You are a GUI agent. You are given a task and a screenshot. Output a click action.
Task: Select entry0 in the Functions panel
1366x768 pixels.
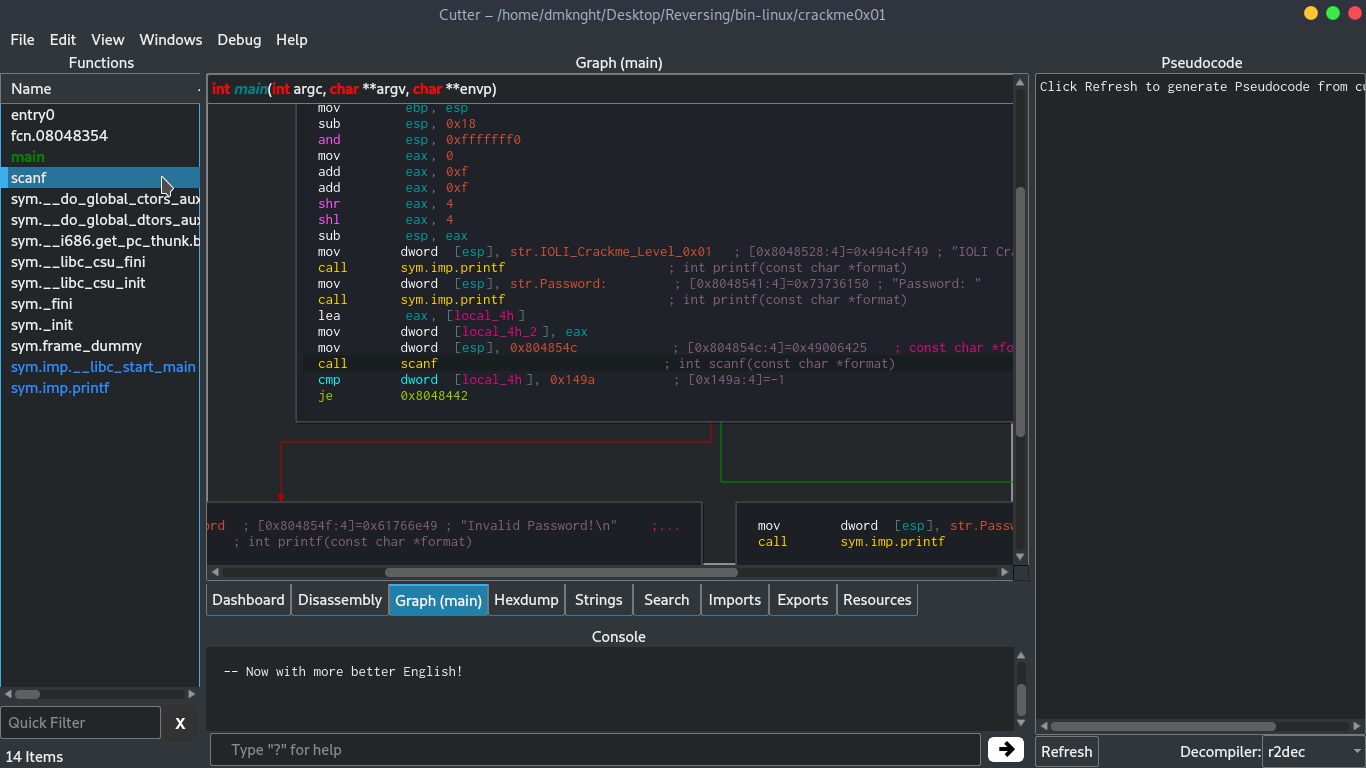(x=32, y=114)
